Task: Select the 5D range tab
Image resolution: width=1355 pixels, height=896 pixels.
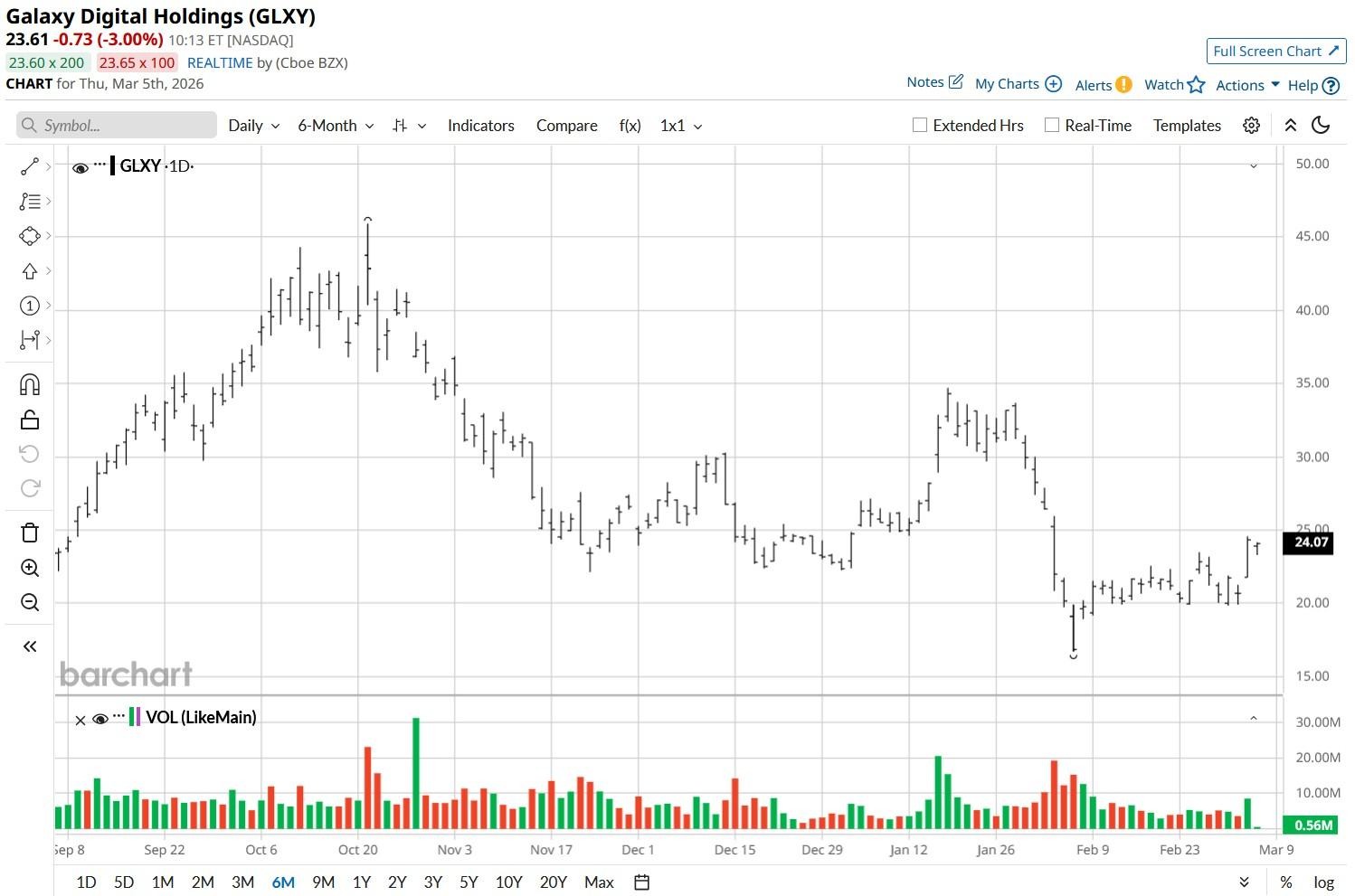Action: (x=124, y=882)
